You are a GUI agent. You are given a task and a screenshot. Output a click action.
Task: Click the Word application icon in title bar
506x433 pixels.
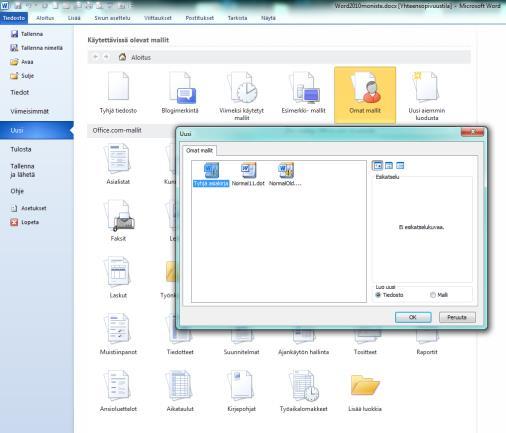[5, 5]
